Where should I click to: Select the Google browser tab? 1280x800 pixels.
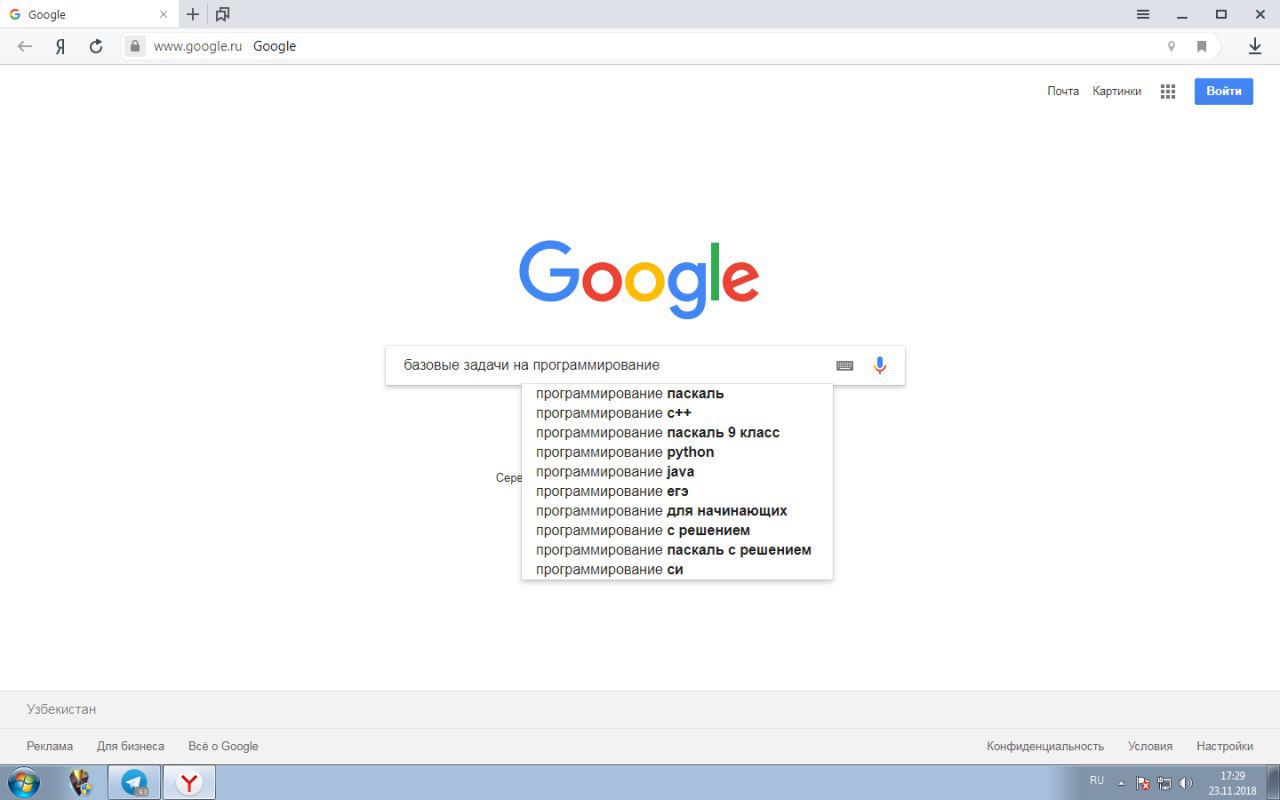88,15
